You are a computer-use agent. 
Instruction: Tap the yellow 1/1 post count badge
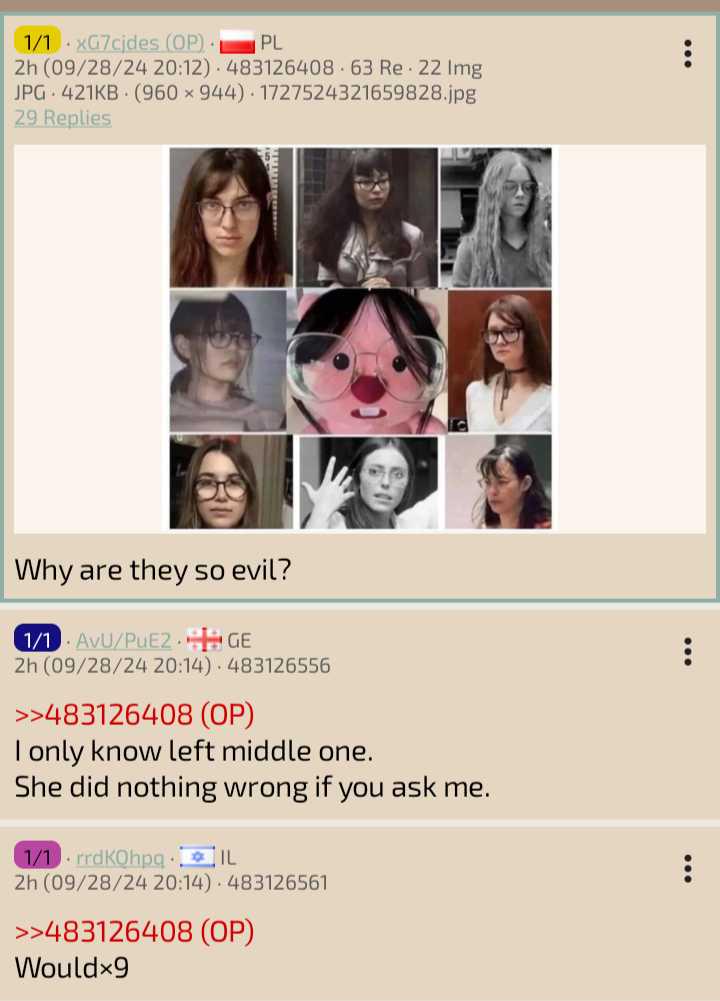[x=37, y=42]
